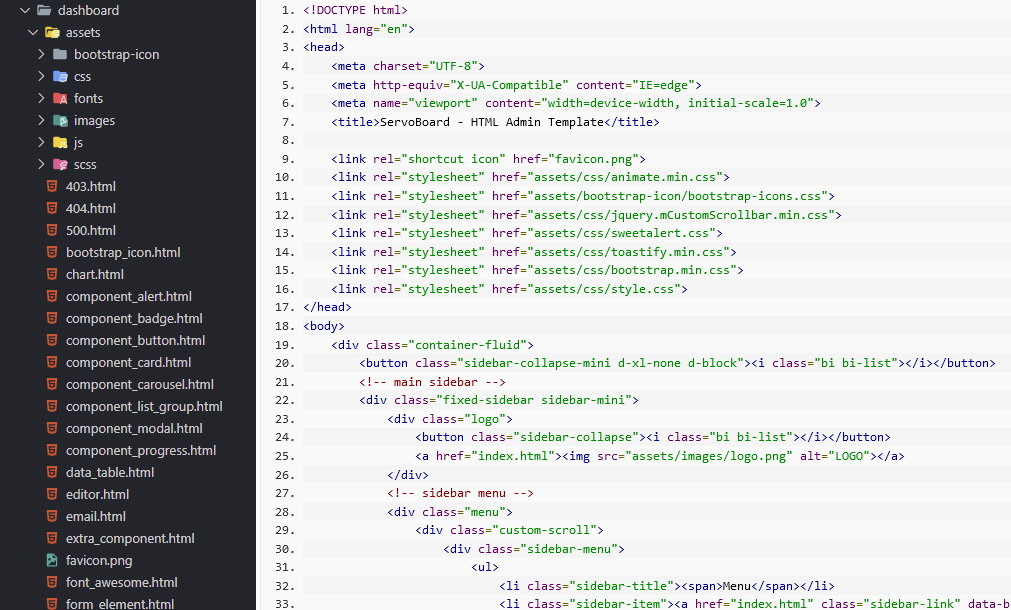Click the ServoBoard title text on line 7

492,122
